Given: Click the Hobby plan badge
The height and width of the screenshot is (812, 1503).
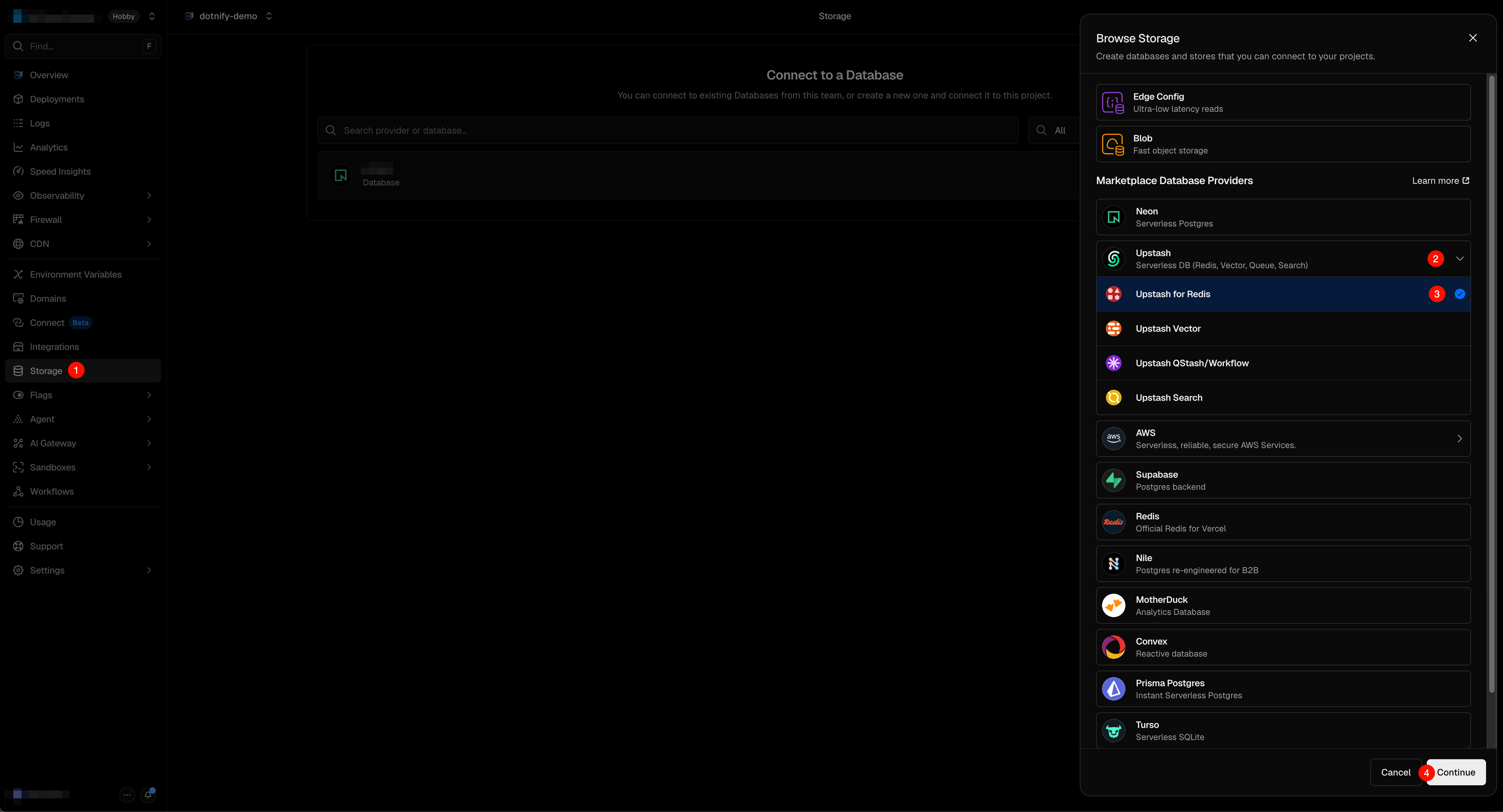Looking at the screenshot, I should [x=124, y=16].
